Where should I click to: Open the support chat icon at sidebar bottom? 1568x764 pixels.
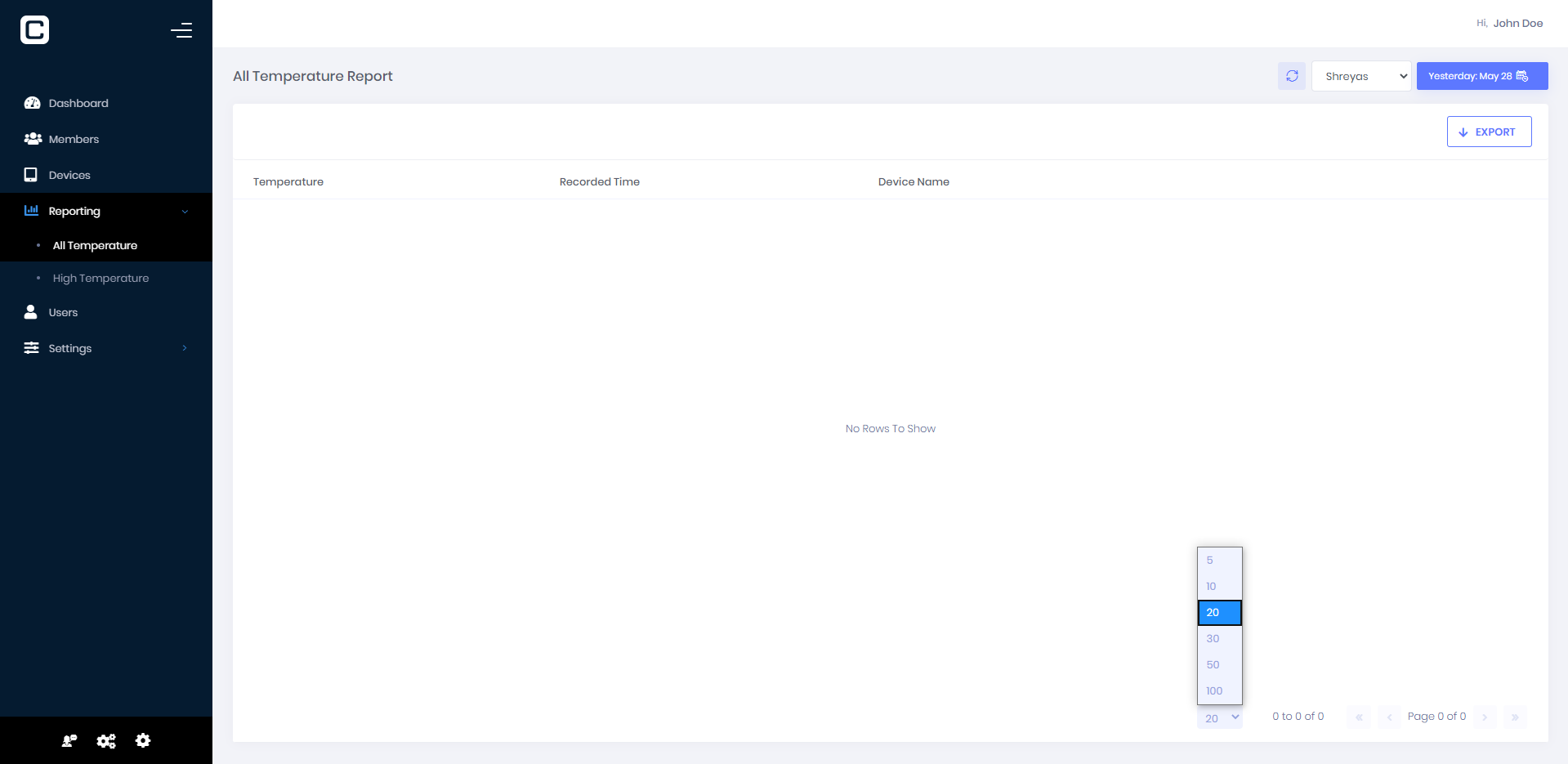pyautogui.click(x=69, y=740)
